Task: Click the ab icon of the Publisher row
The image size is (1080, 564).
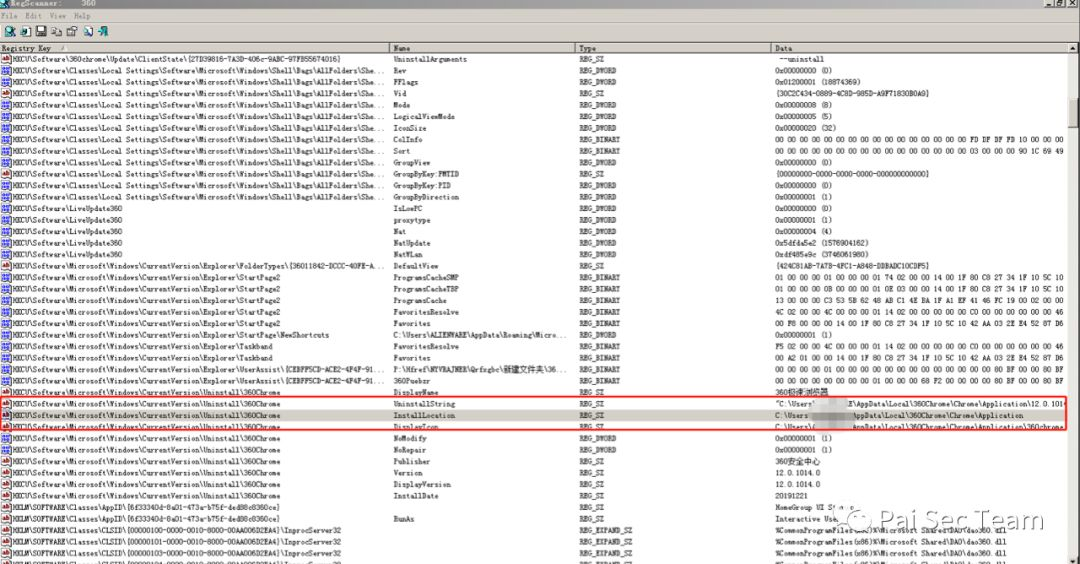Action: (6, 462)
